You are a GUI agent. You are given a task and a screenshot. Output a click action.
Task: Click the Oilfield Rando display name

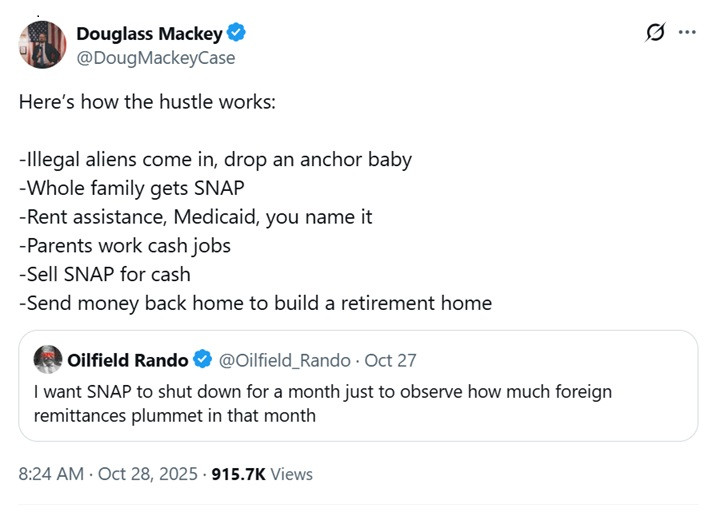128,360
